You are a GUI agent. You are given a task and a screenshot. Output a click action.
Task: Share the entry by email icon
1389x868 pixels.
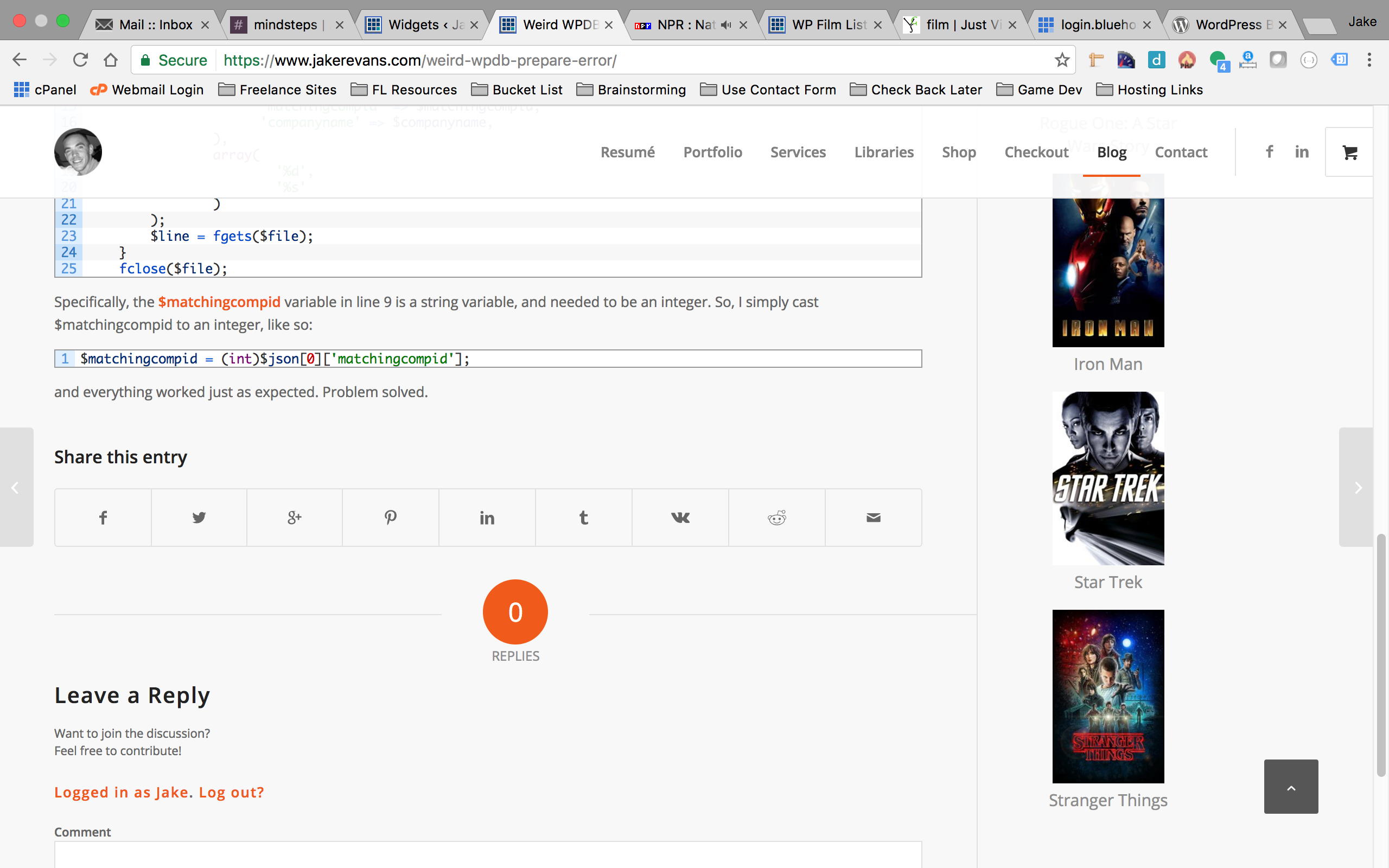click(x=874, y=517)
